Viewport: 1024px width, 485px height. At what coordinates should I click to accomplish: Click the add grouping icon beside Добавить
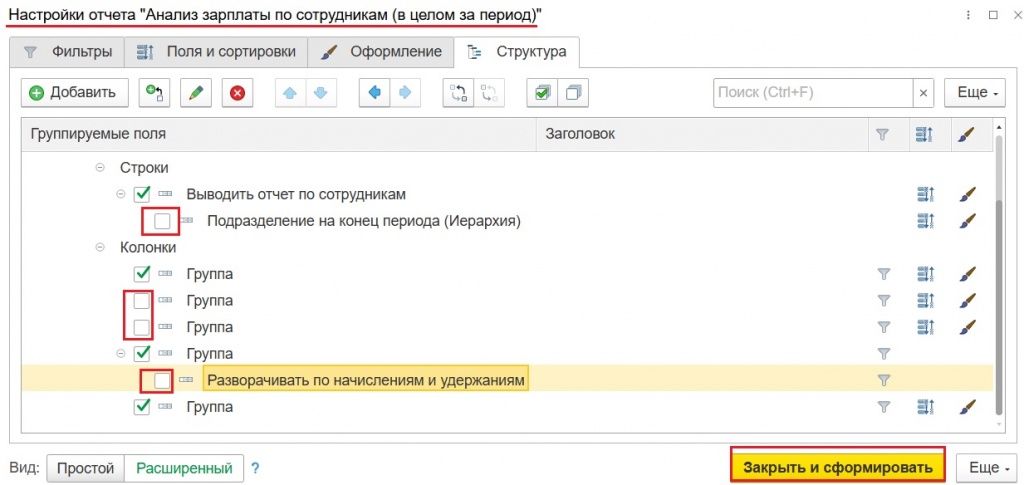155,93
